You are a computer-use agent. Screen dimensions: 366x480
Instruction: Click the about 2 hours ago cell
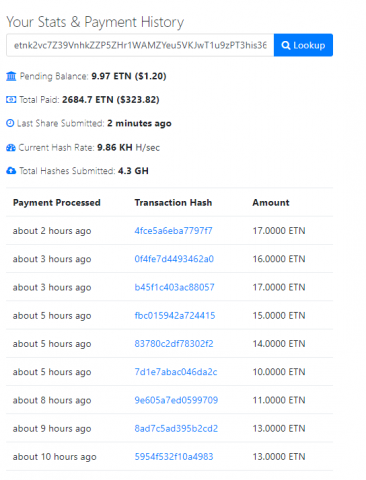(x=52, y=231)
